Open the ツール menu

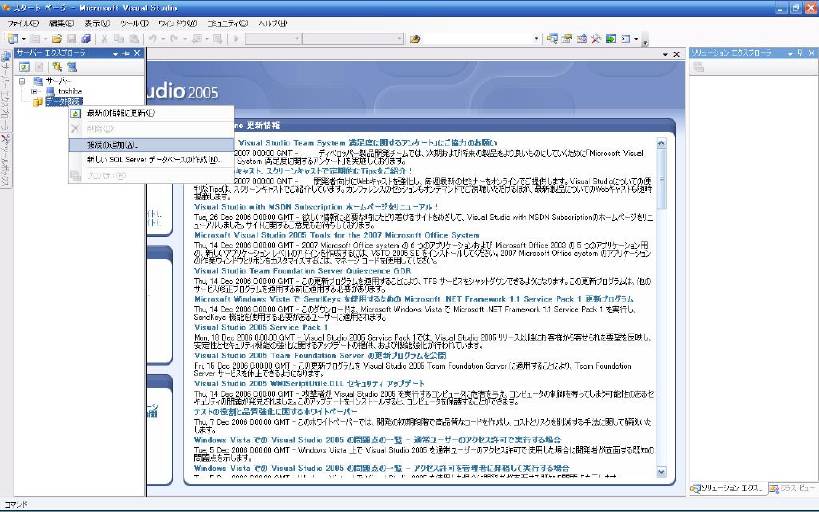tap(134, 24)
